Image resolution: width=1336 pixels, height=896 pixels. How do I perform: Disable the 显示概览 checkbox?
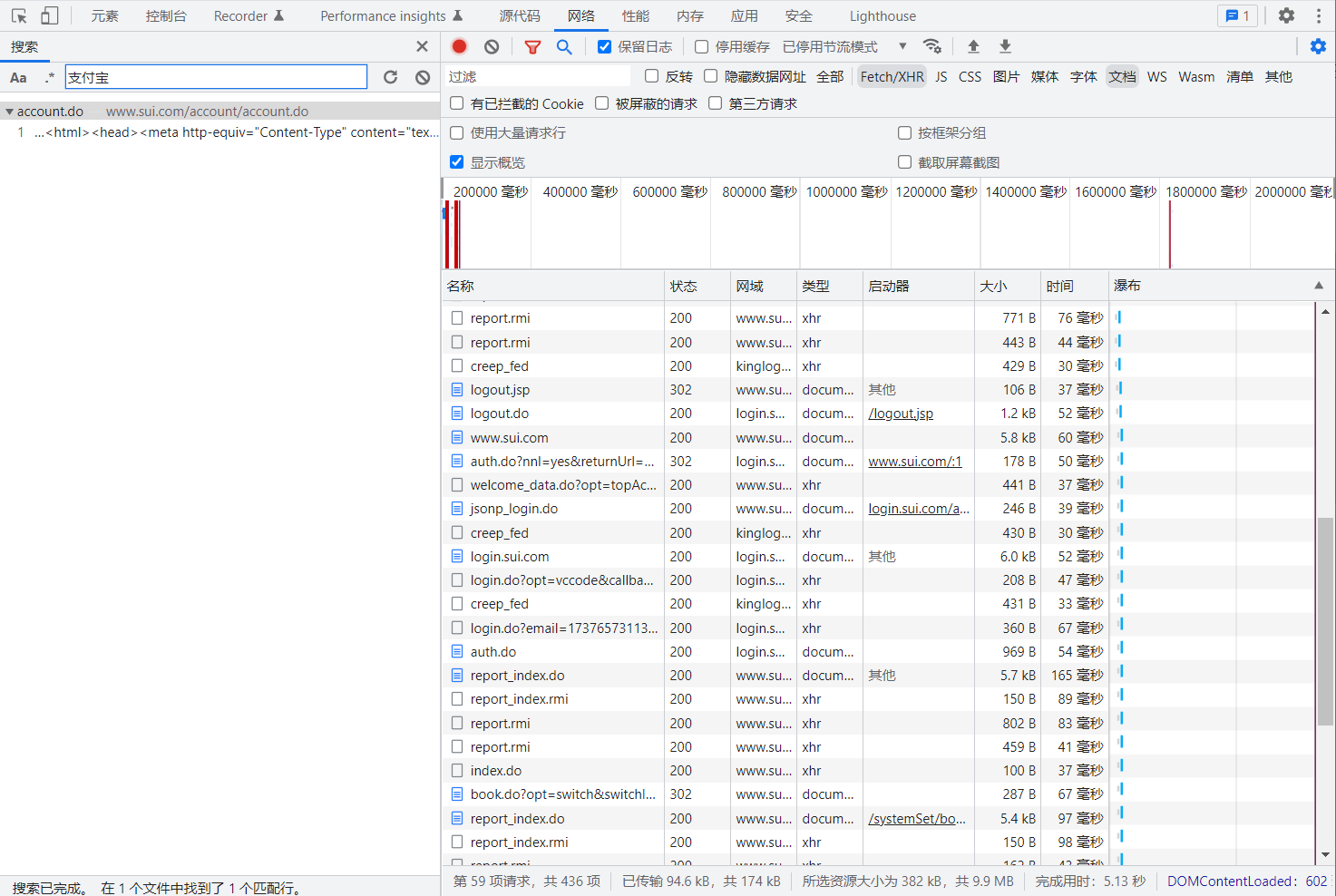[457, 161]
